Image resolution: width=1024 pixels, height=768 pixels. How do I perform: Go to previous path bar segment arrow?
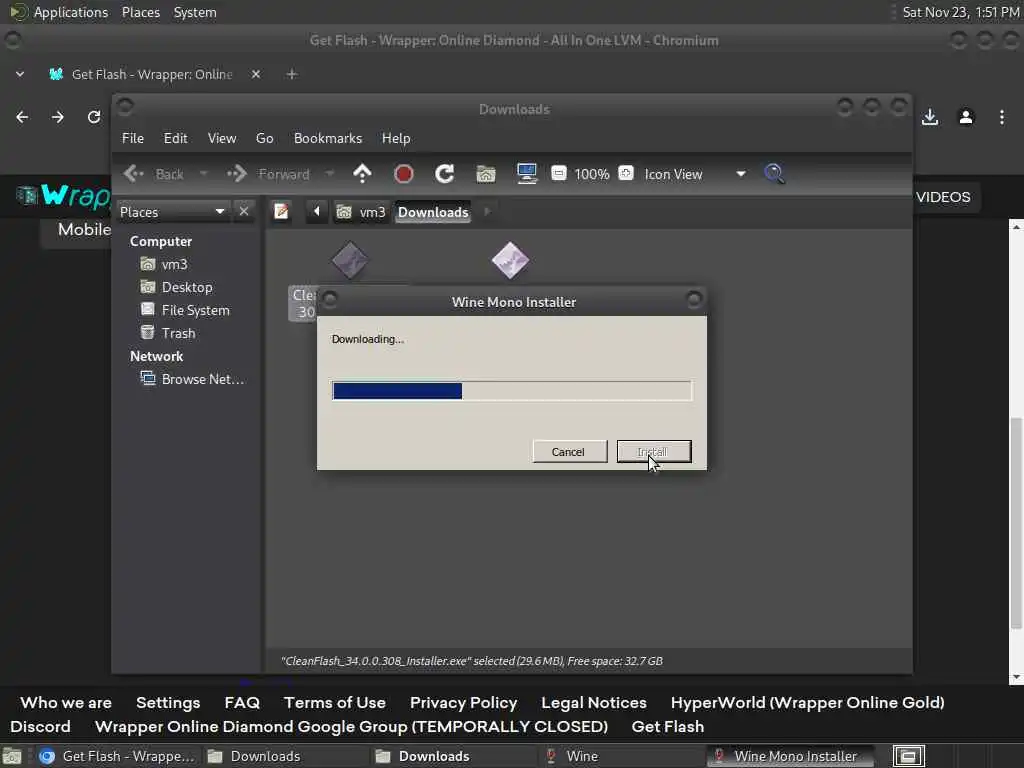pyautogui.click(x=317, y=212)
